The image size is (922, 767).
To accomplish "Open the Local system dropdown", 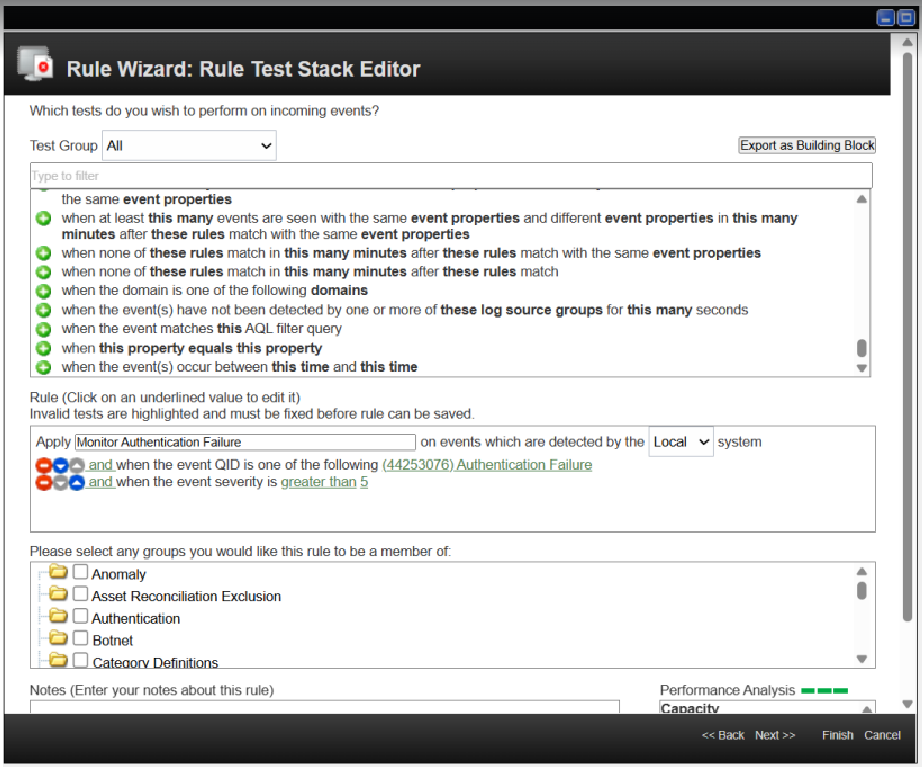I will coord(681,442).
